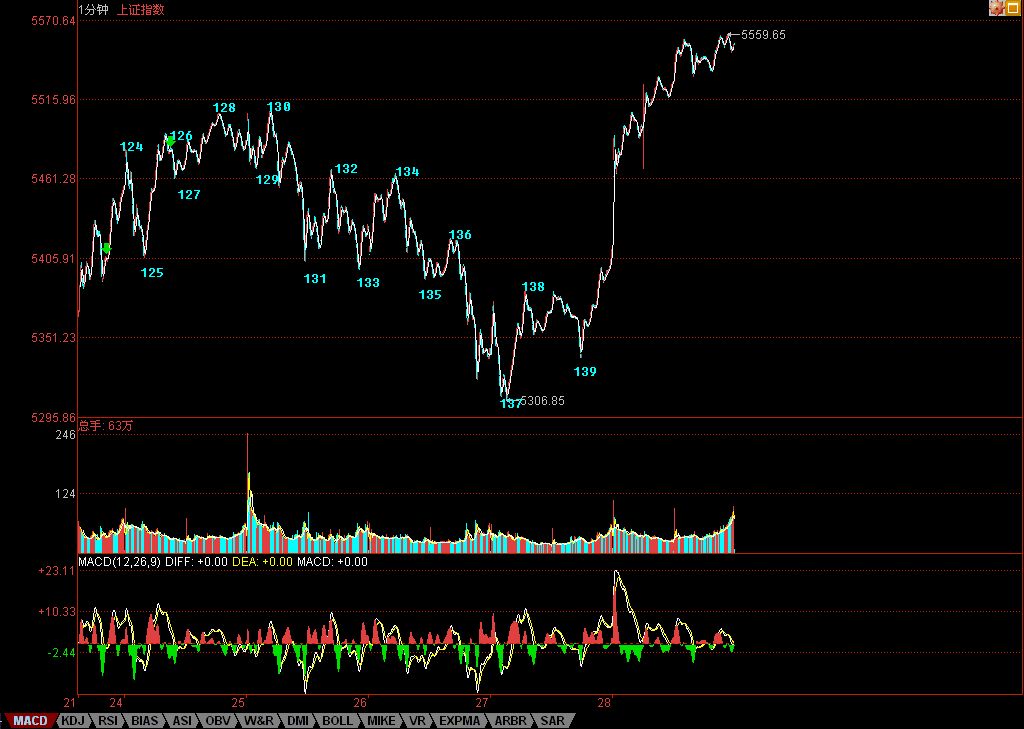Image resolution: width=1024 pixels, height=729 pixels.
Task: Click the 5559.65 latest price label
Action: 763,35
